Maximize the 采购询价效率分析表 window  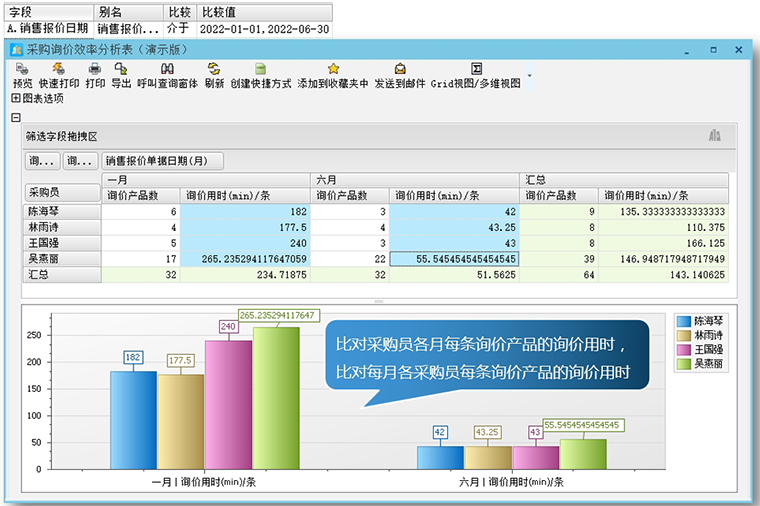tap(713, 50)
